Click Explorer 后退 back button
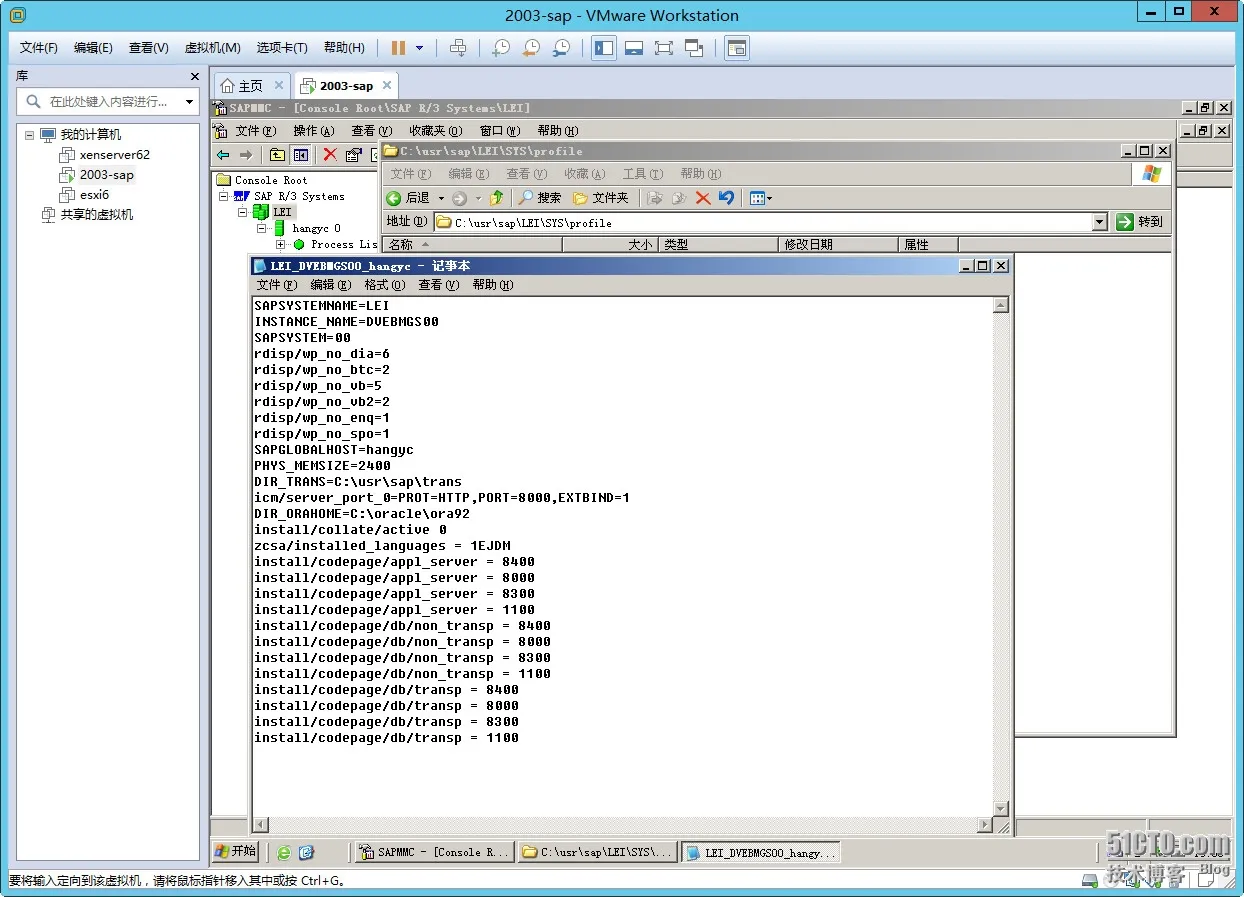Viewport: 1244px width, 897px height. pyautogui.click(x=409, y=198)
